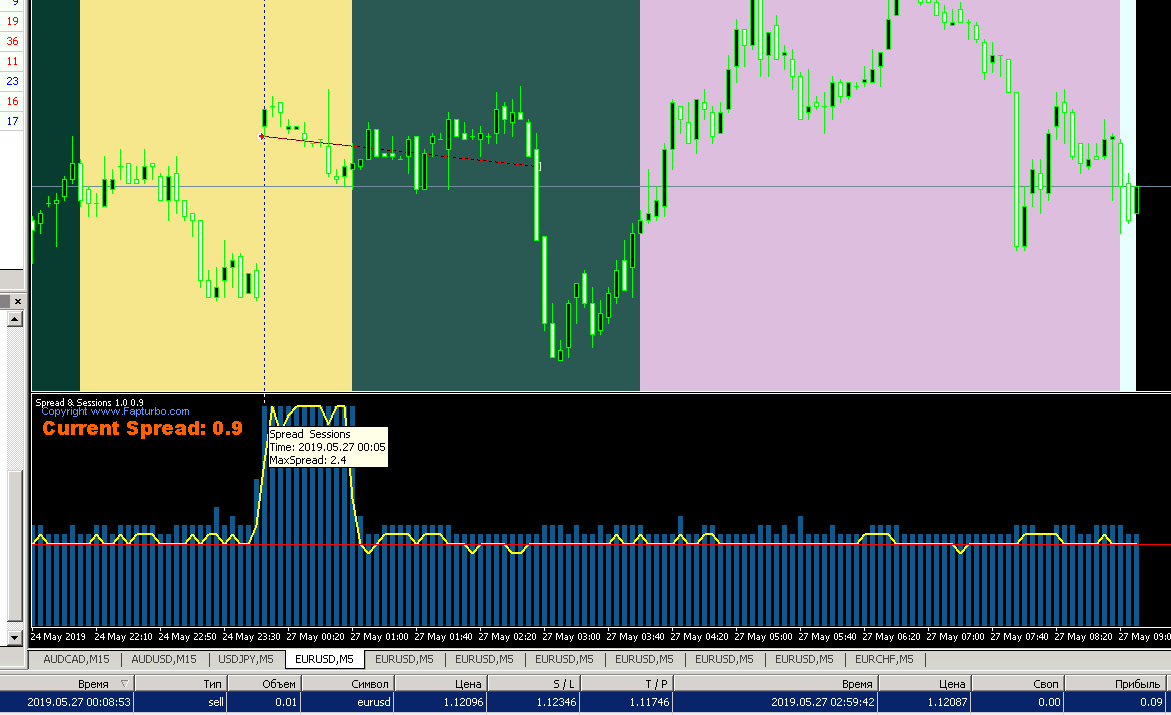Click the sort triangle beside first Время header
Screen dimensions: 1171x715
click(x=125, y=684)
